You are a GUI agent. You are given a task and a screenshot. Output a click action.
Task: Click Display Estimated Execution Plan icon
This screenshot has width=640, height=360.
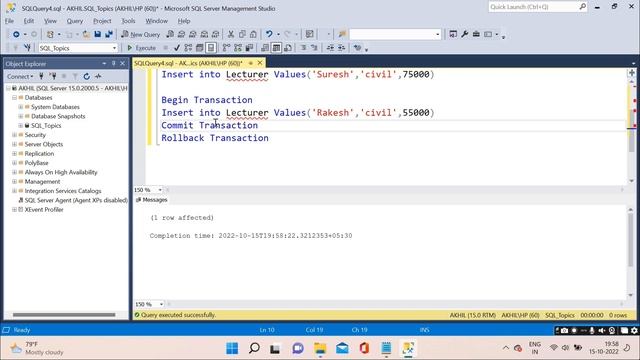pos(188,48)
